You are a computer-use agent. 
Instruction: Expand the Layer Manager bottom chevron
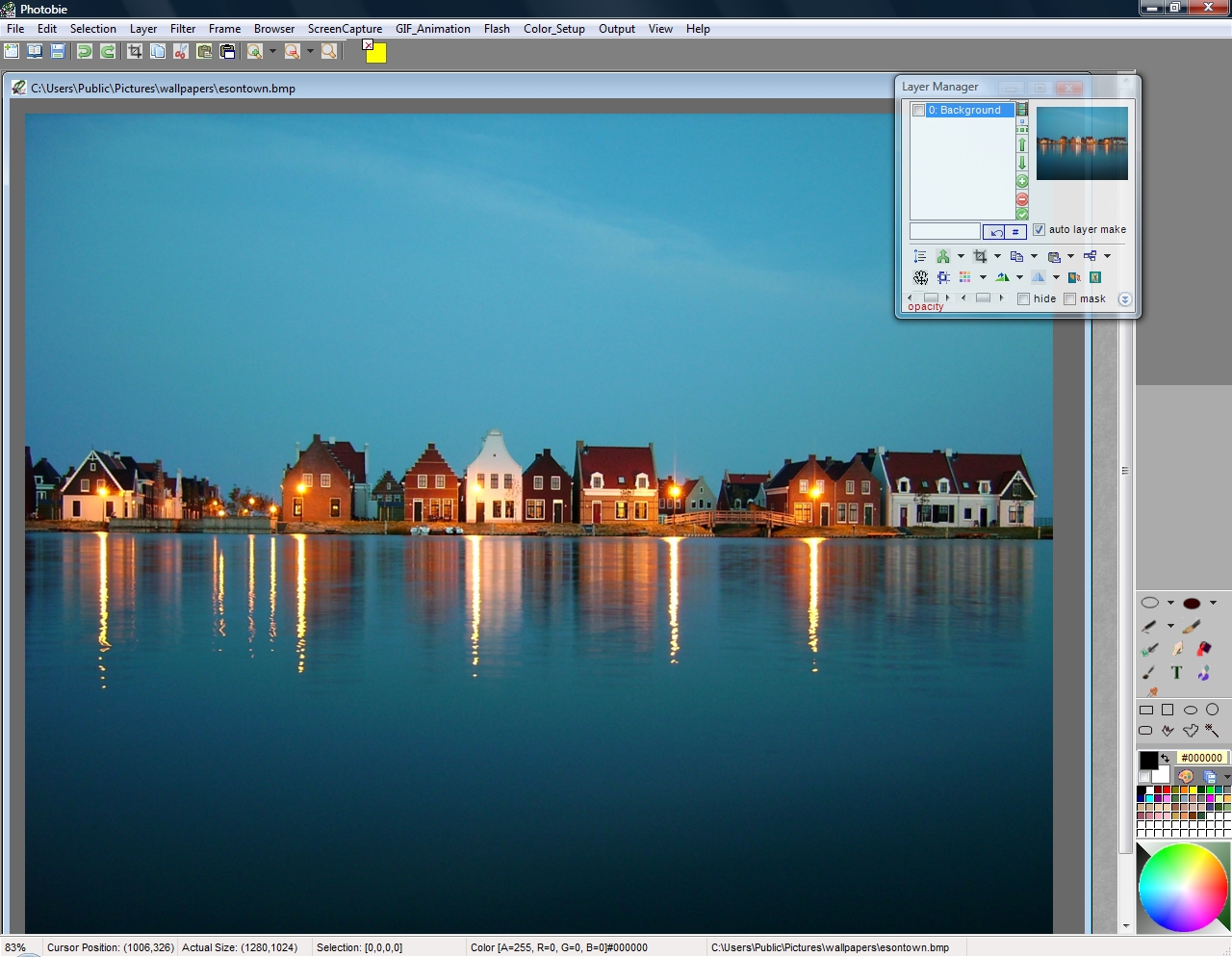point(1124,299)
